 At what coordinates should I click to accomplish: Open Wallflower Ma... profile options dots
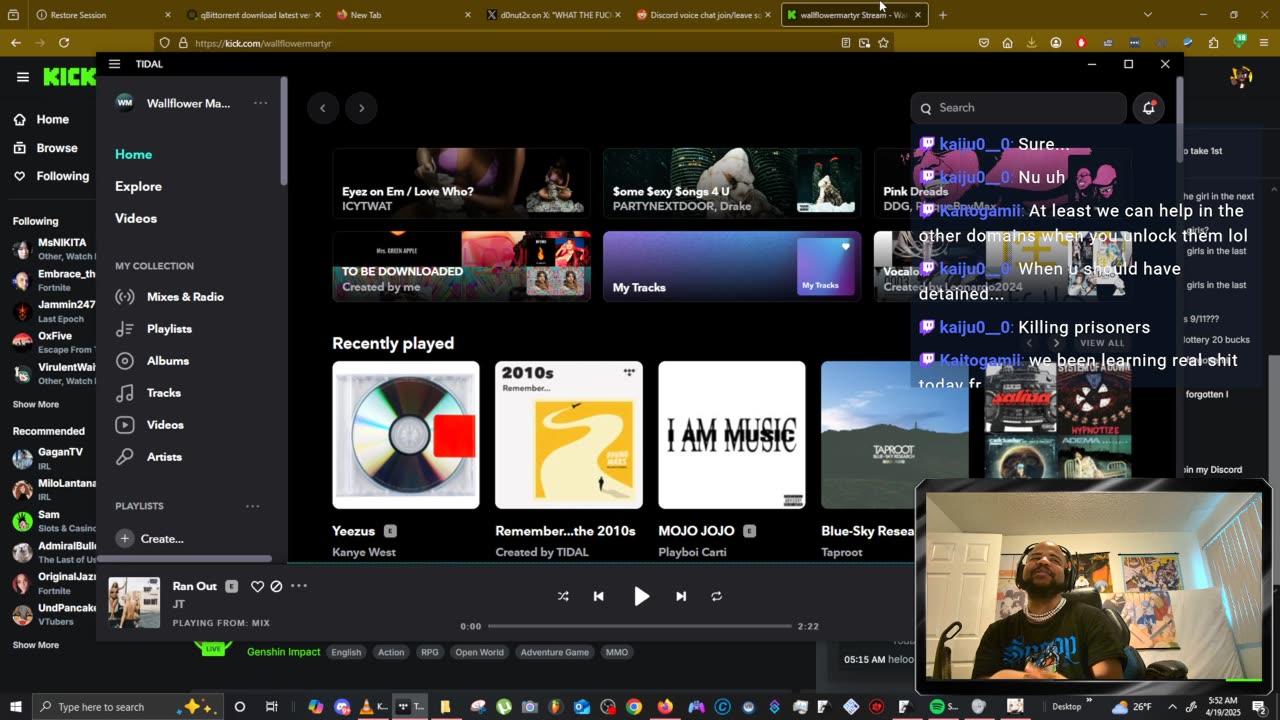pyautogui.click(x=260, y=103)
